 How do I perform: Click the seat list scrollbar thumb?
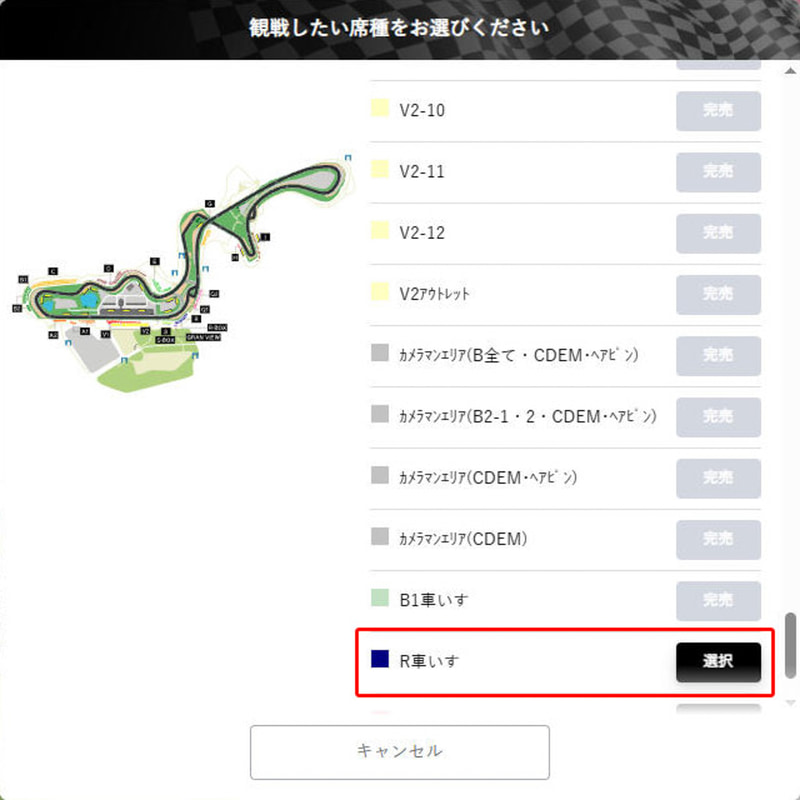pos(790,645)
